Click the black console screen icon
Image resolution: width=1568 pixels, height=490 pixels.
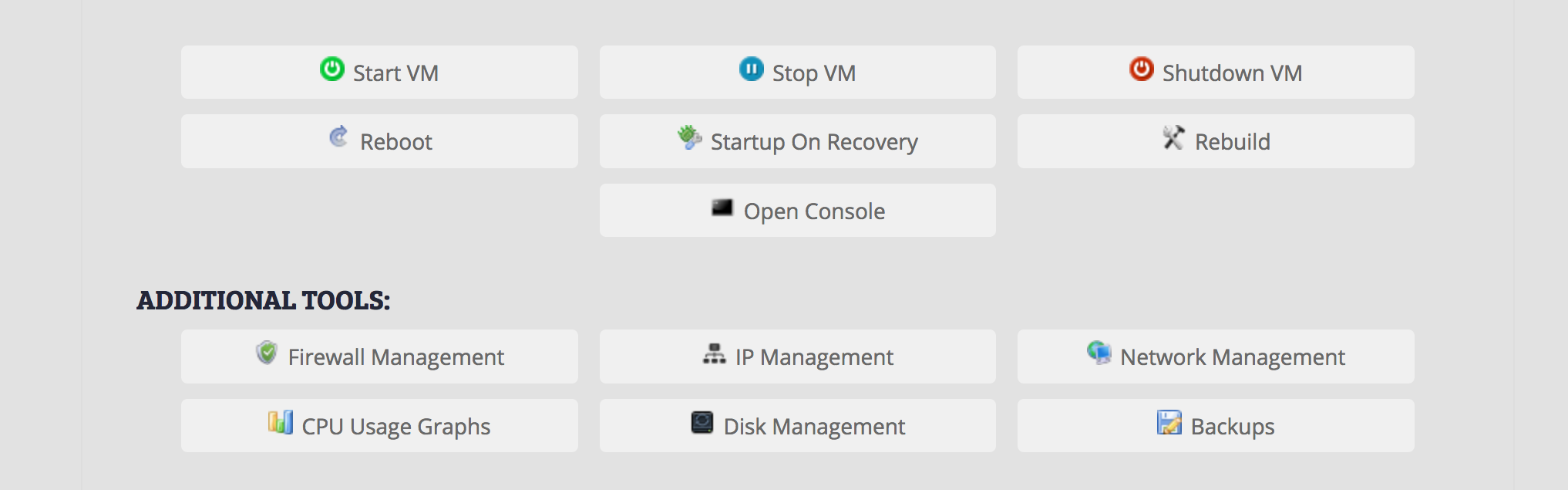tap(722, 208)
